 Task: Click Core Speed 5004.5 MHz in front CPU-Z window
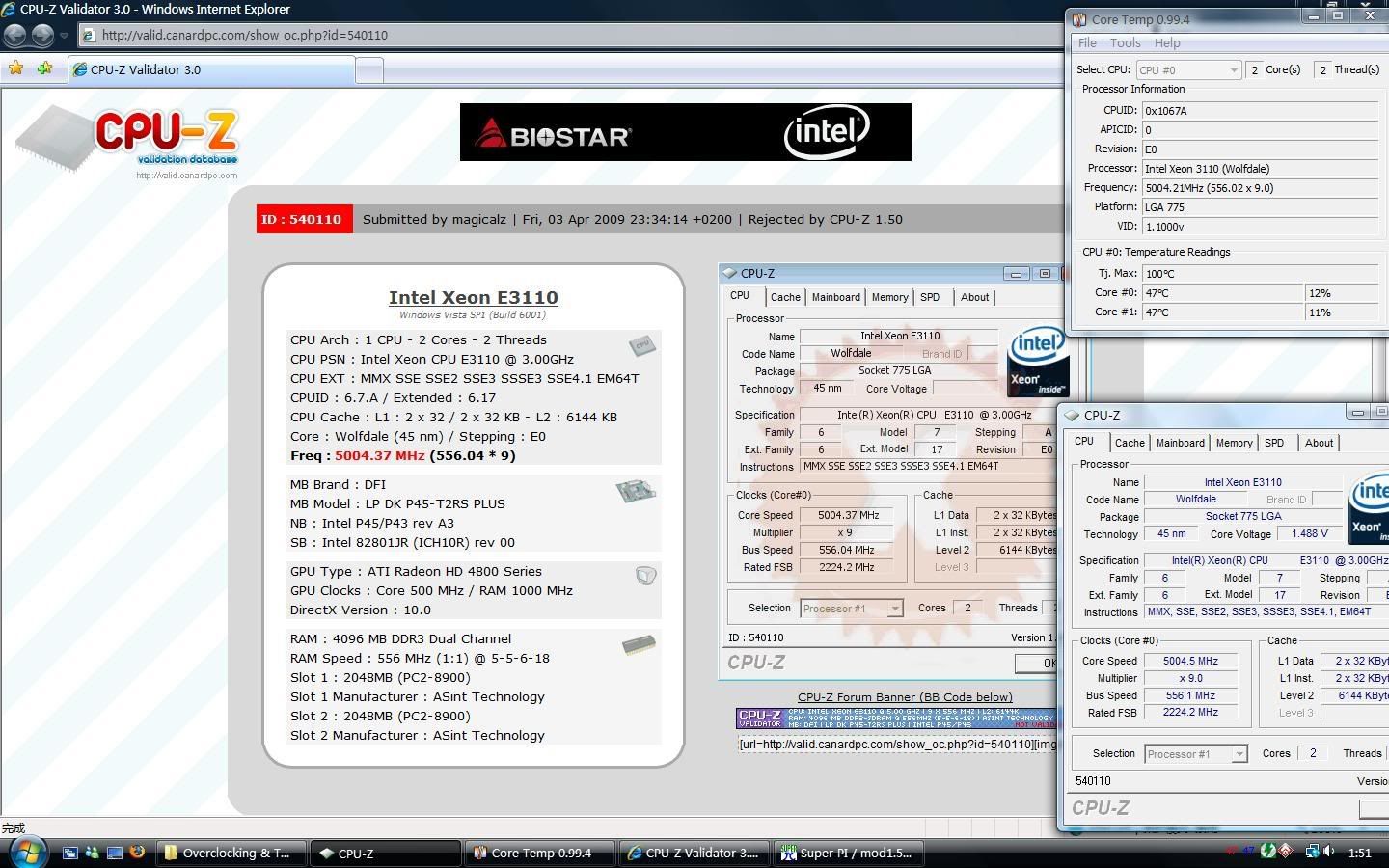[1191, 662]
